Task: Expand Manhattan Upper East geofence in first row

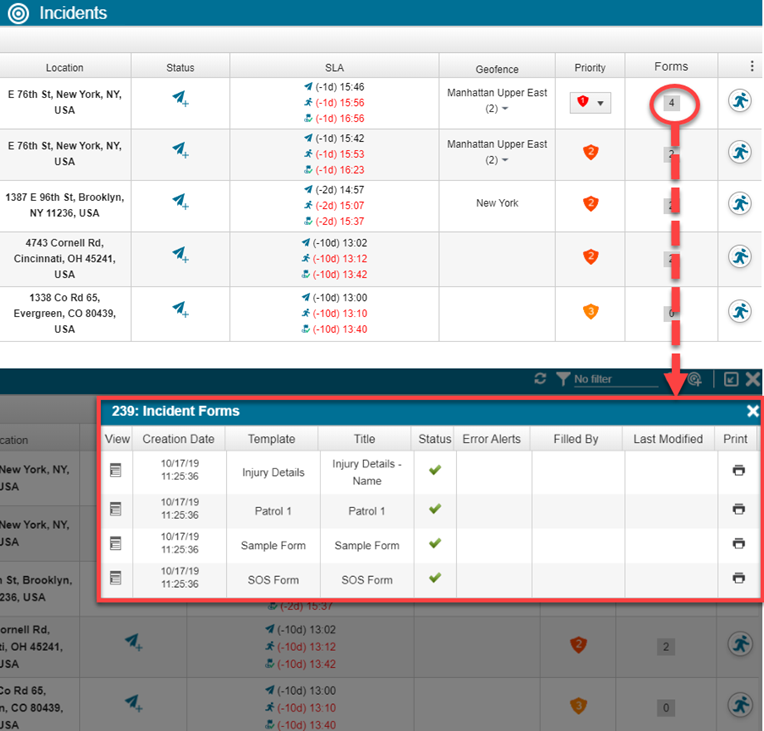Action: point(505,108)
